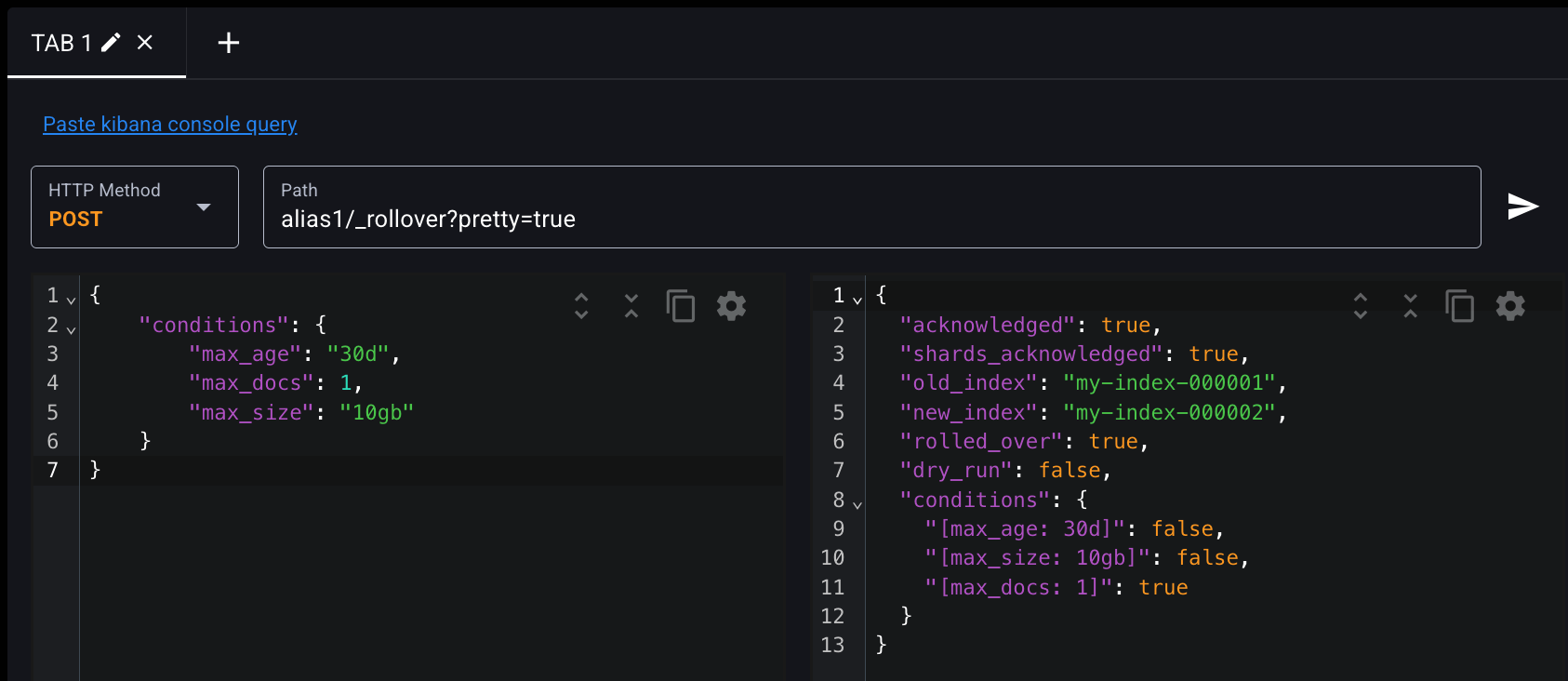
Task: Collapse all folds in the request editor
Action: (631, 305)
